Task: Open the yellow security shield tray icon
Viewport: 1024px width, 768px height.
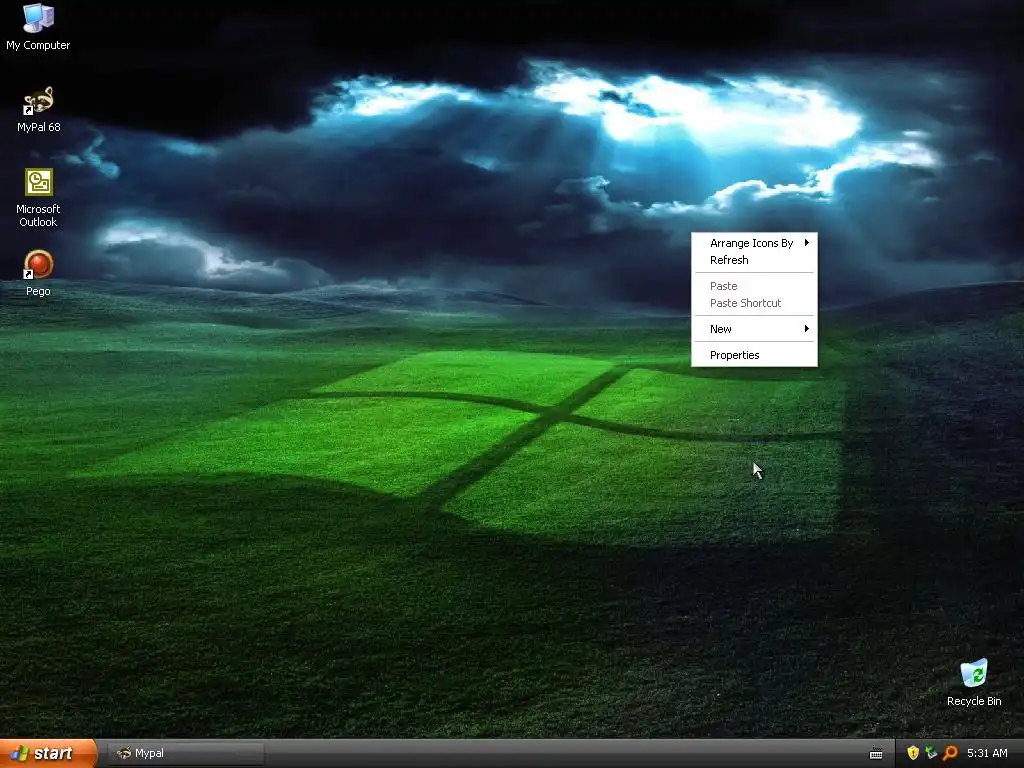Action: [x=913, y=753]
